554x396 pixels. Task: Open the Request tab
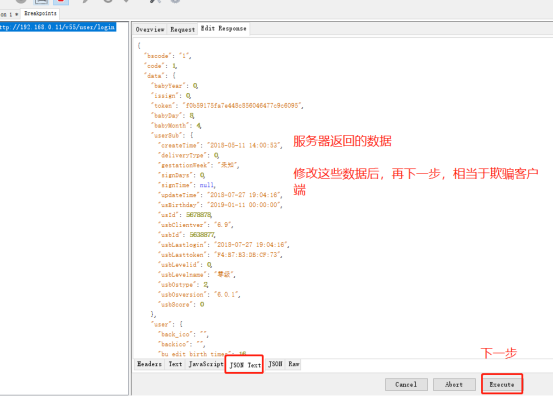click(182, 29)
